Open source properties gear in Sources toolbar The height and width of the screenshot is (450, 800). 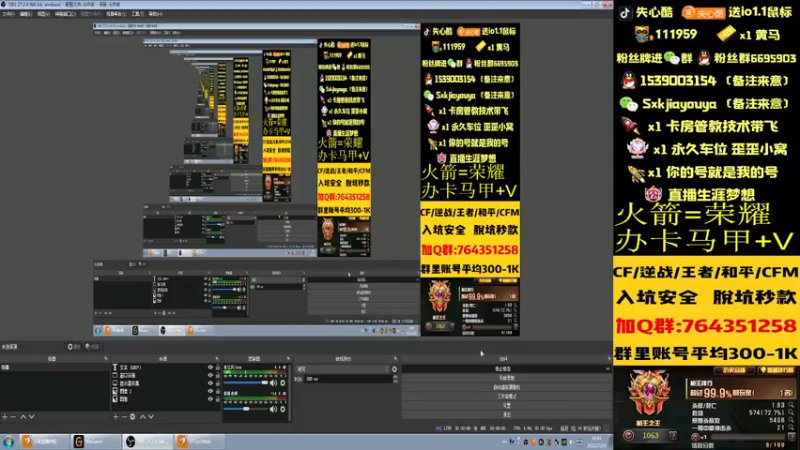tap(133, 417)
